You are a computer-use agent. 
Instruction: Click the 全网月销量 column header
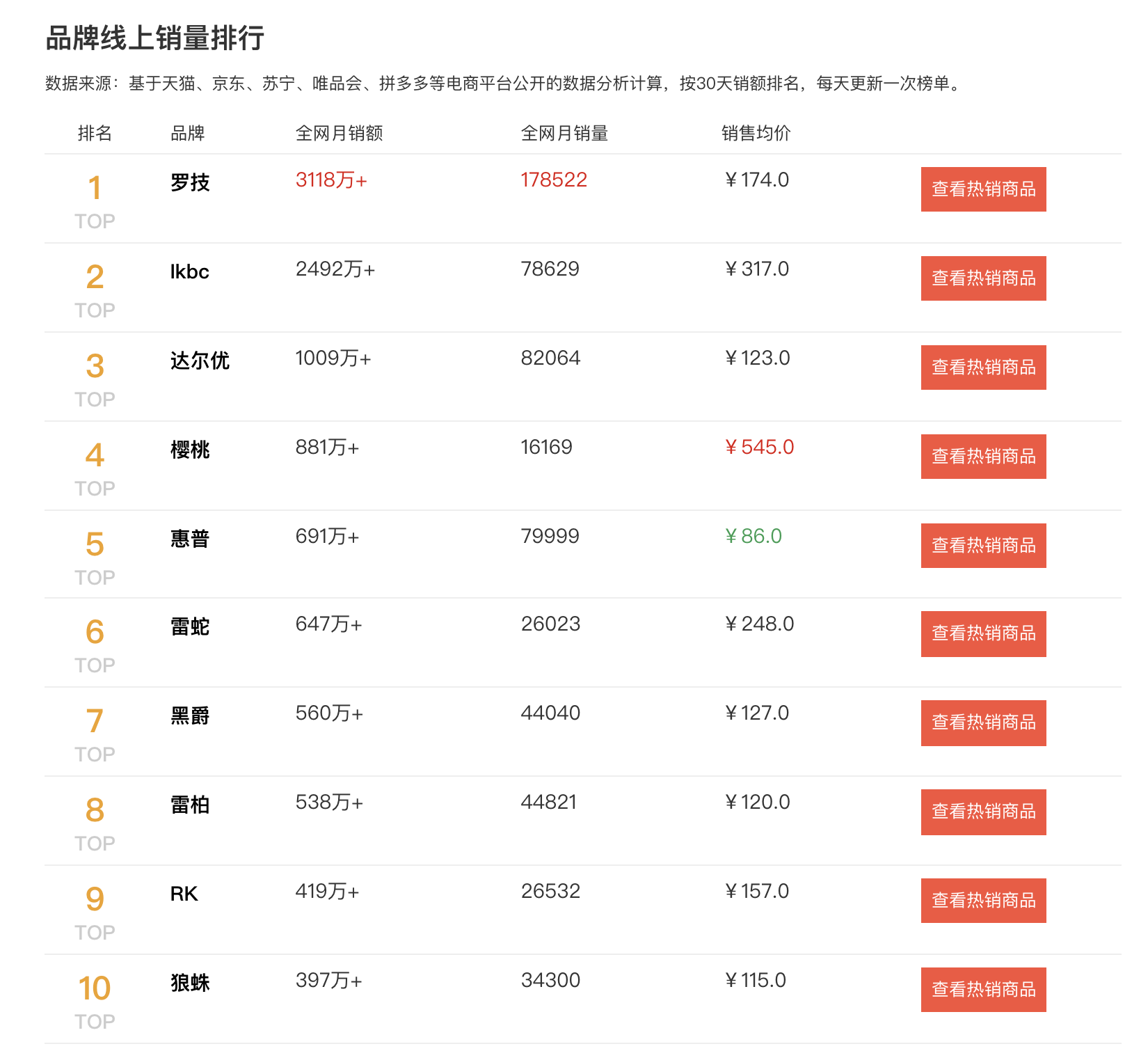[564, 133]
